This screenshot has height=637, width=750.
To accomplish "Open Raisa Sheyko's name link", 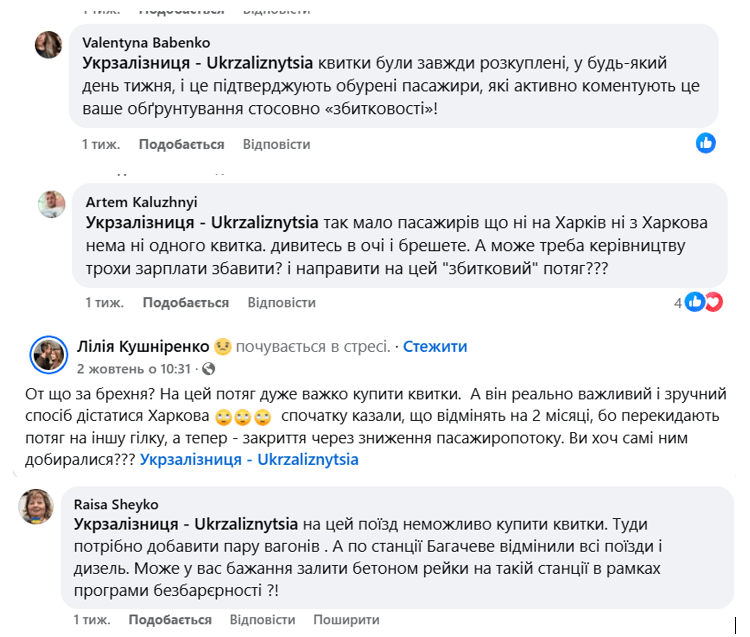I will pyautogui.click(x=116, y=504).
